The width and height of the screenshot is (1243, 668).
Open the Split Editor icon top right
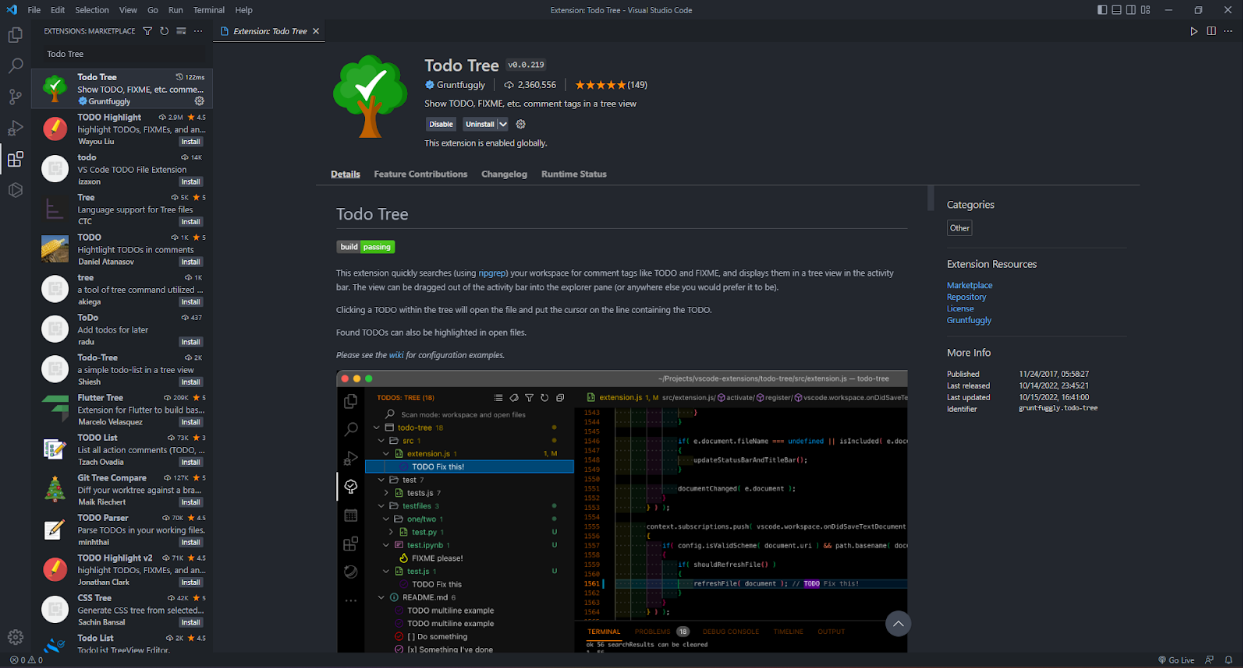[x=1210, y=31]
